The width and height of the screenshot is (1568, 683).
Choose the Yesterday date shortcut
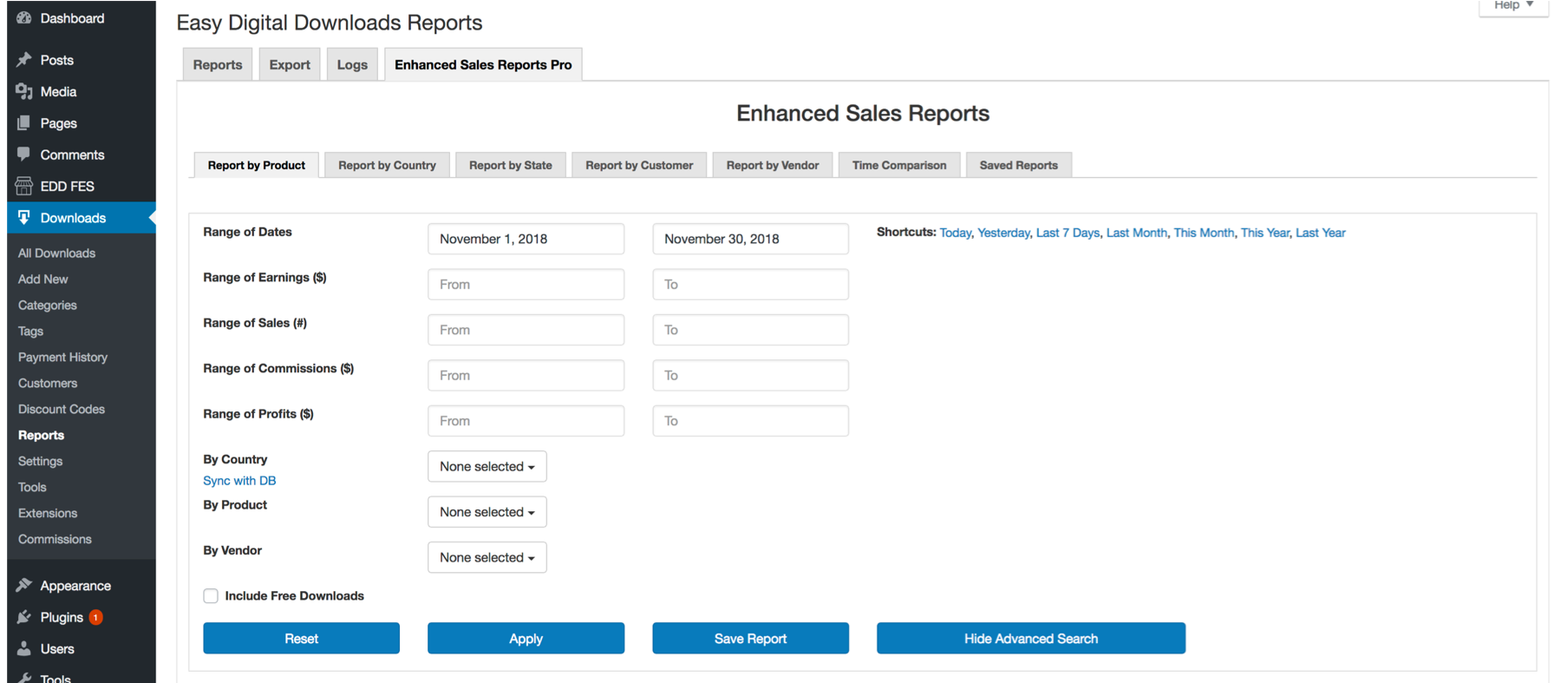click(1003, 233)
